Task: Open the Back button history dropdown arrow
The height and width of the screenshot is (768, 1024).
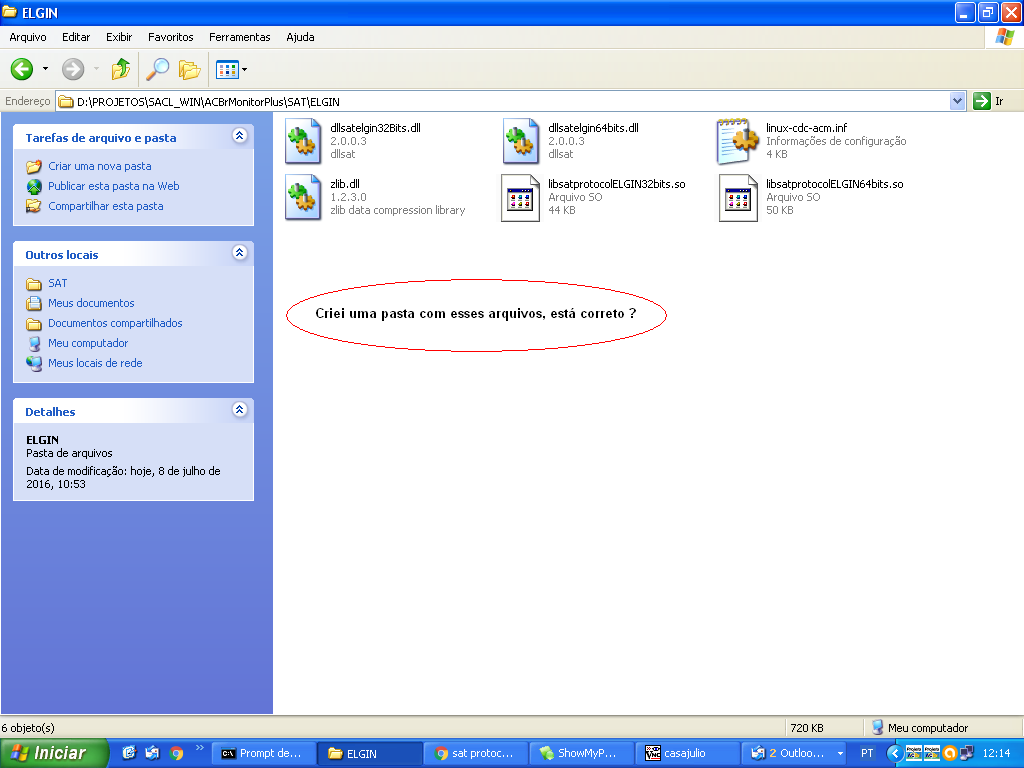Action: (45, 69)
